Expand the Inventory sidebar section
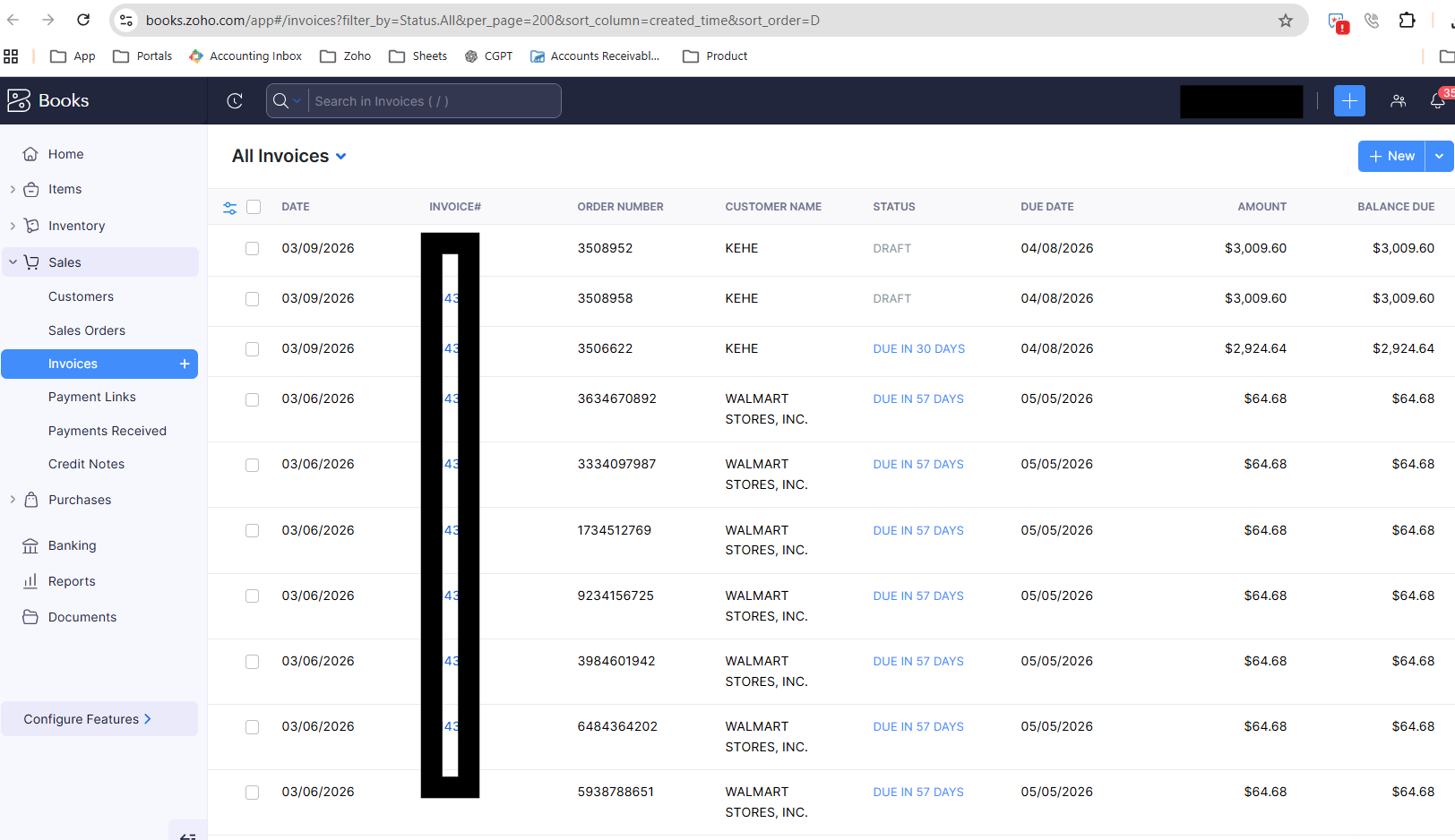Screen dimensions: 1455x840 (x=13, y=226)
